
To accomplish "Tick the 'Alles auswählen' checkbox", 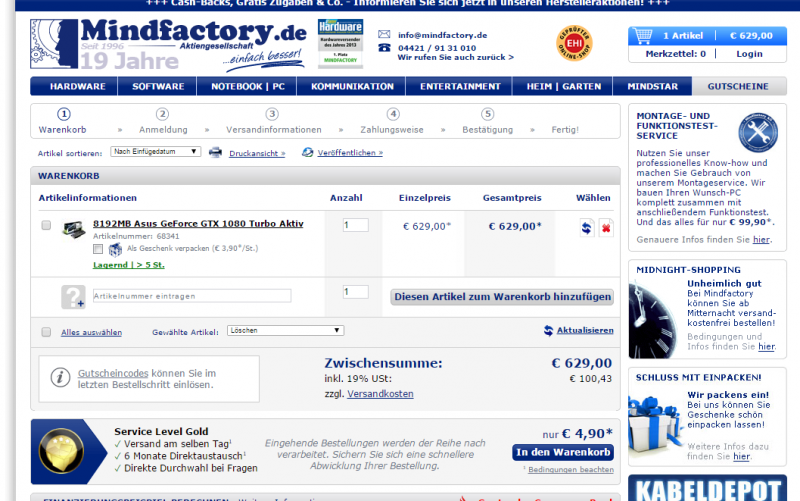I will [x=46, y=331].
